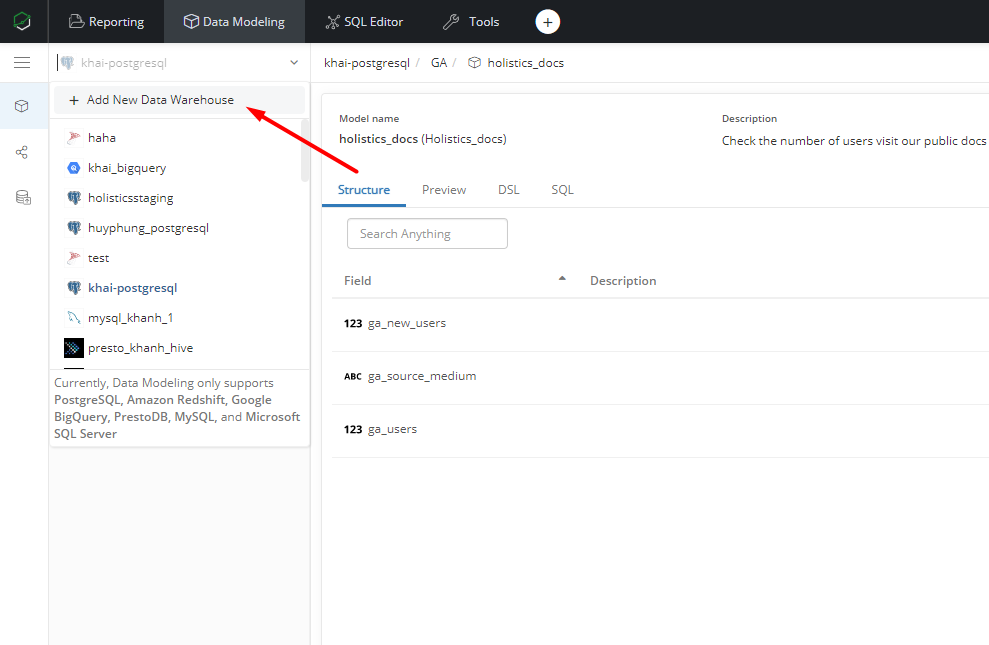This screenshot has height=645, width=989.
Task: Click the model description text
Action: click(854, 141)
